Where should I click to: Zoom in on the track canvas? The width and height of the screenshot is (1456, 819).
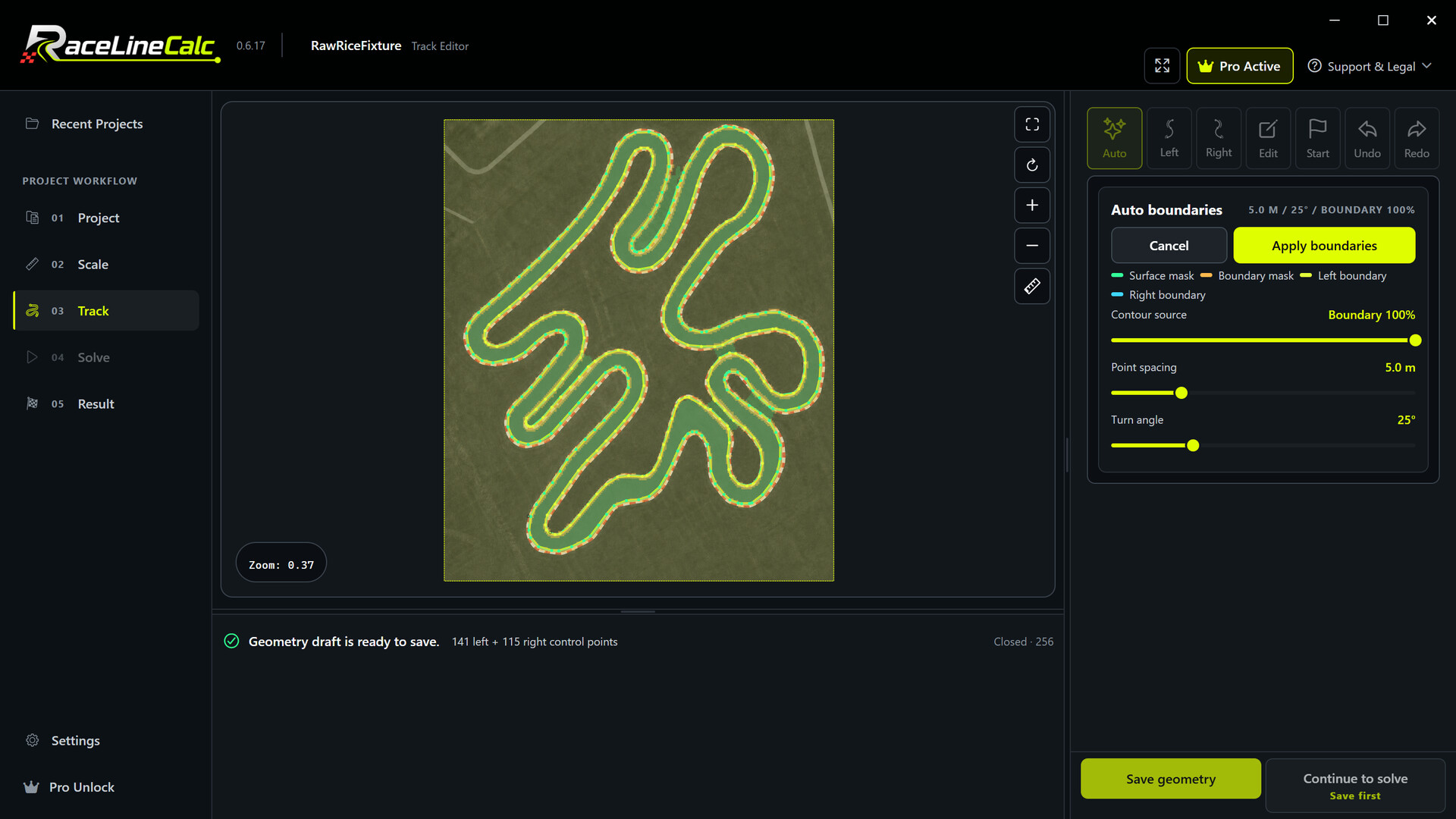click(x=1032, y=206)
